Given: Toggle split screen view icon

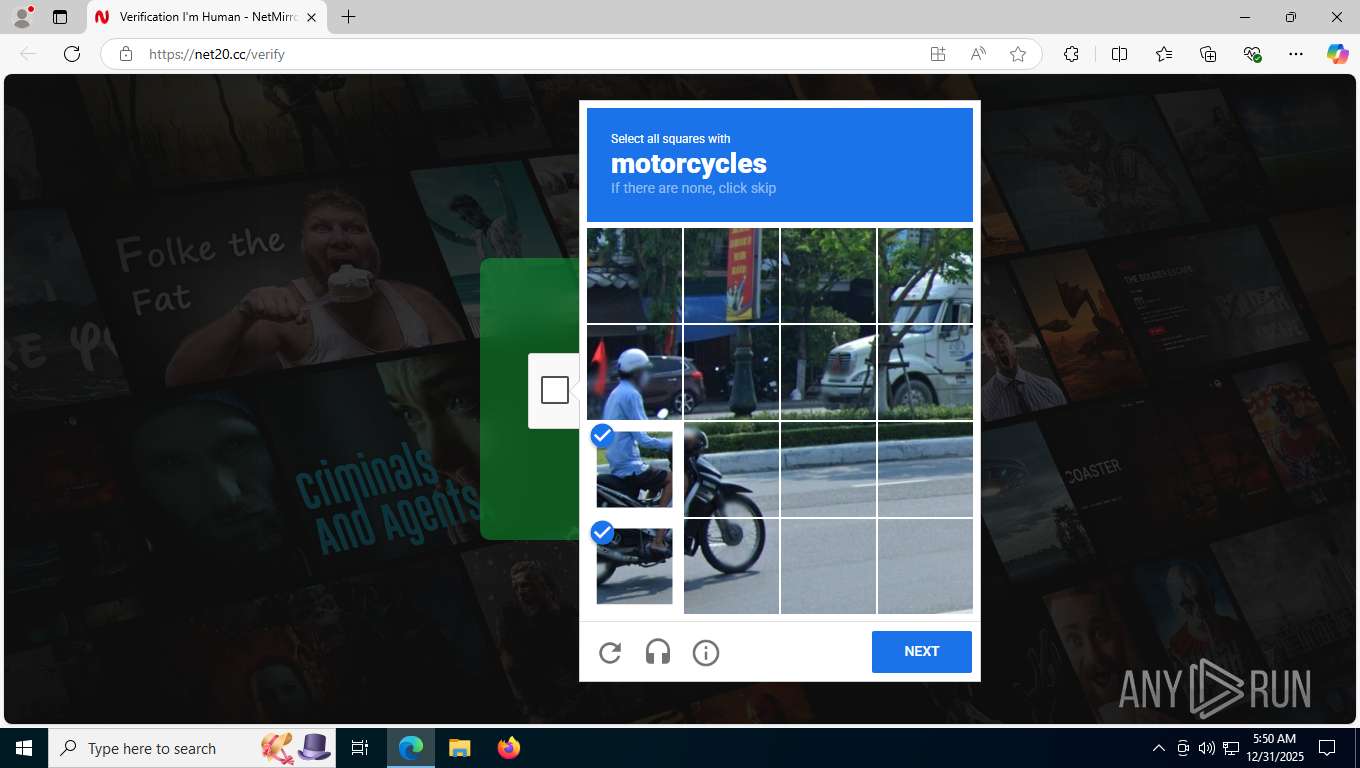Looking at the screenshot, I should pyautogui.click(x=1119, y=54).
